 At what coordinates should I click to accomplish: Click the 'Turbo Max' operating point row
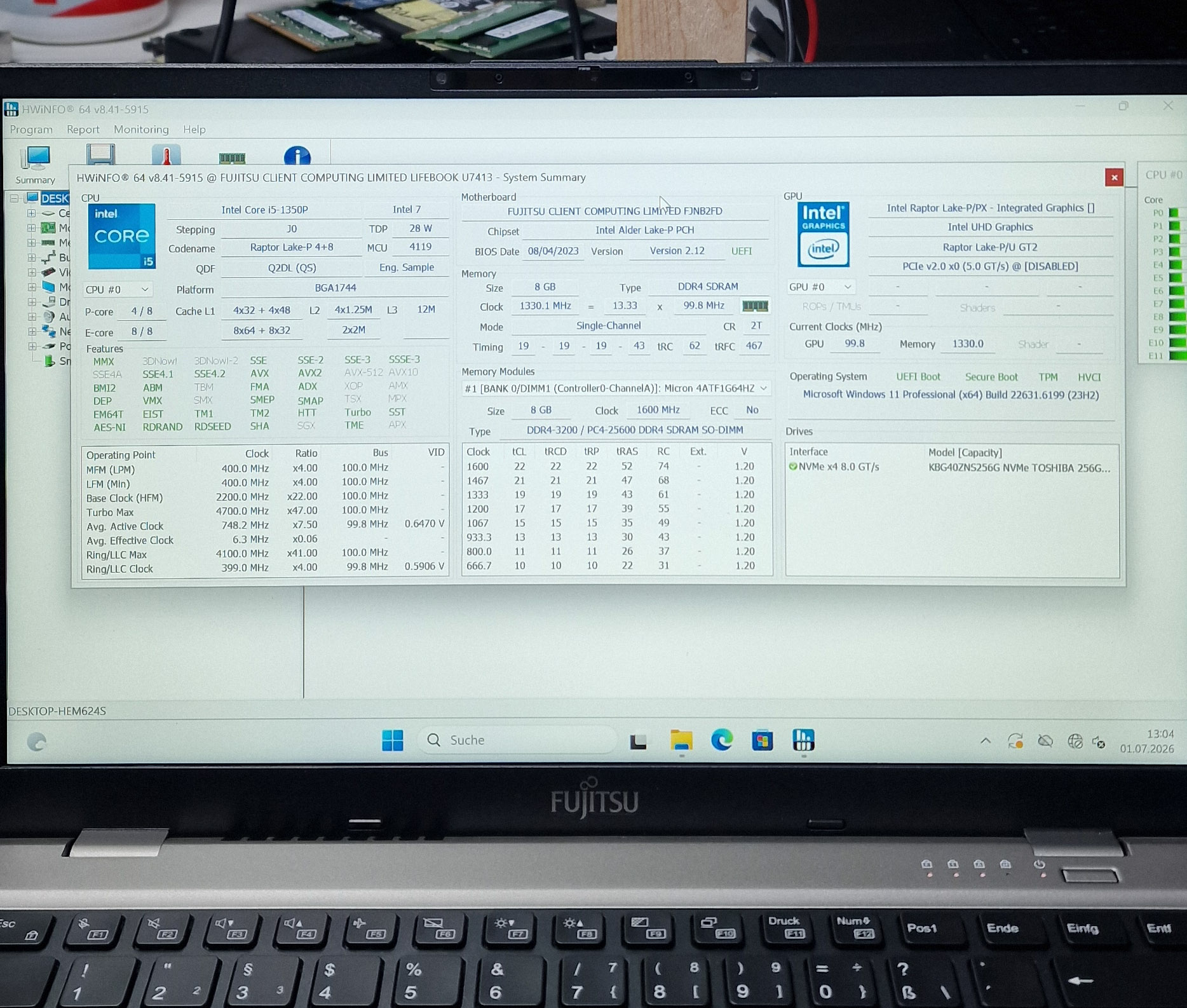point(265,512)
